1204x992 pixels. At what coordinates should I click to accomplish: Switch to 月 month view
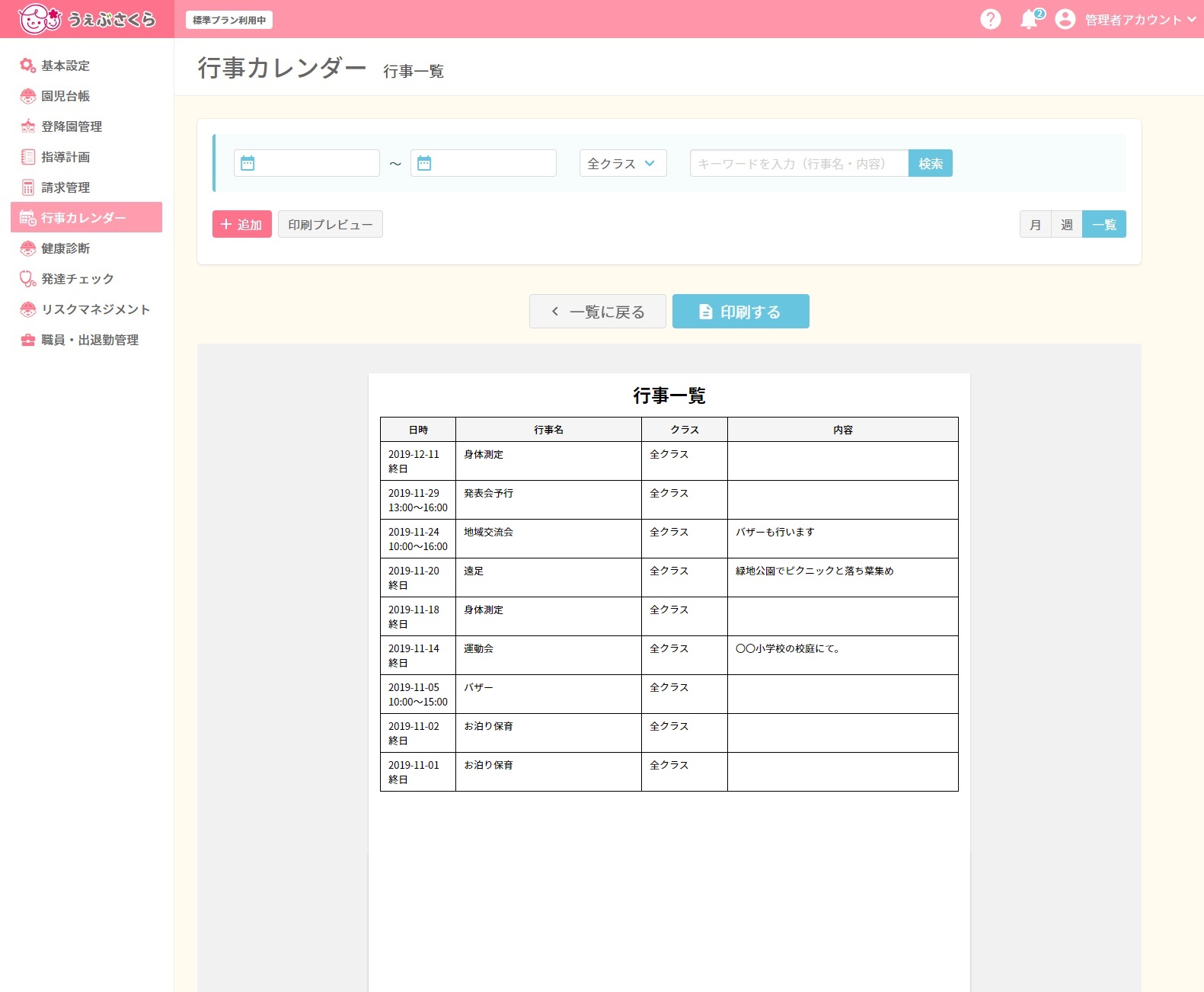[x=1035, y=224]
